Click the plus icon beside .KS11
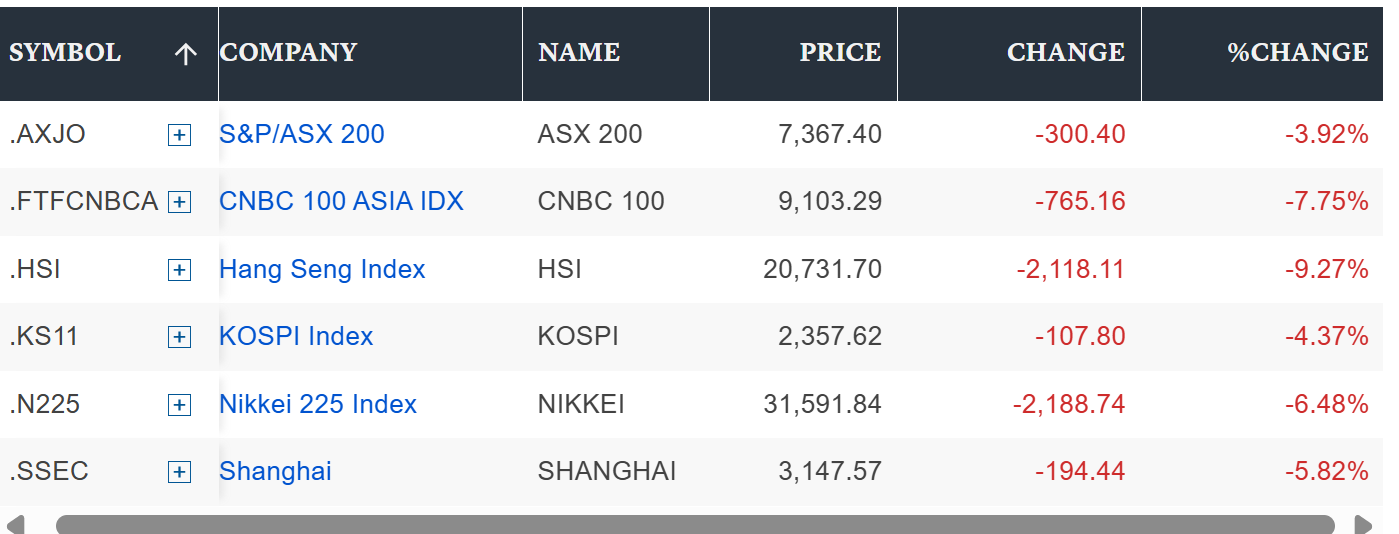The width and height of the screenshot is (1399, 534). 179,337
